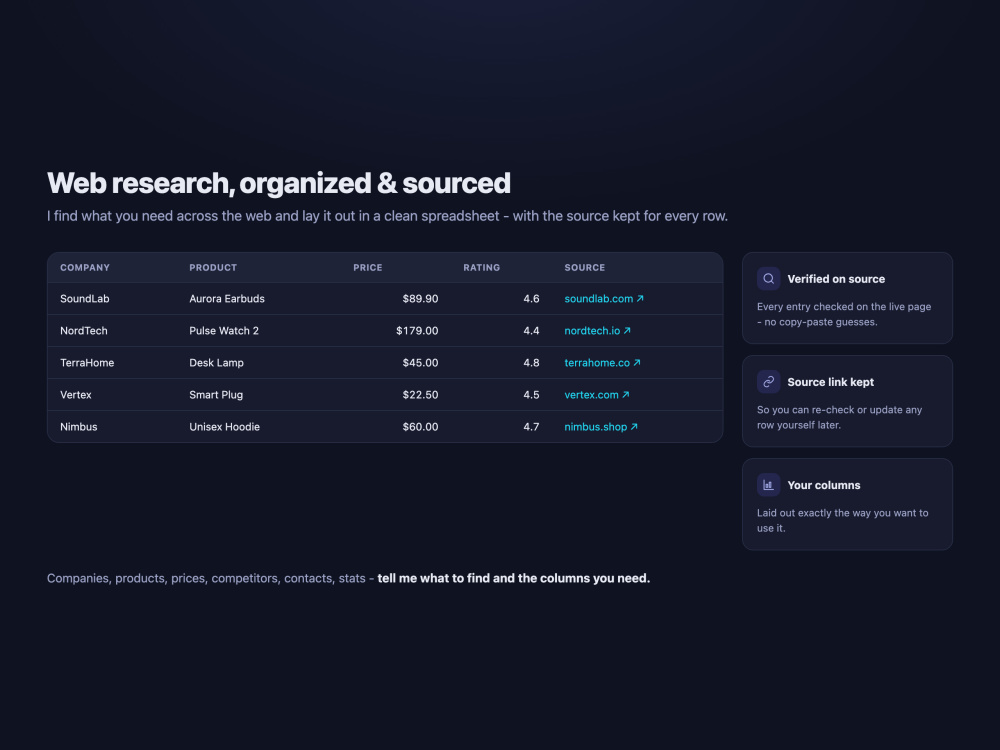Open the vertex.com source link
Image resolution: width=1000 pixels, height=750 pixels.
[597, 395]
